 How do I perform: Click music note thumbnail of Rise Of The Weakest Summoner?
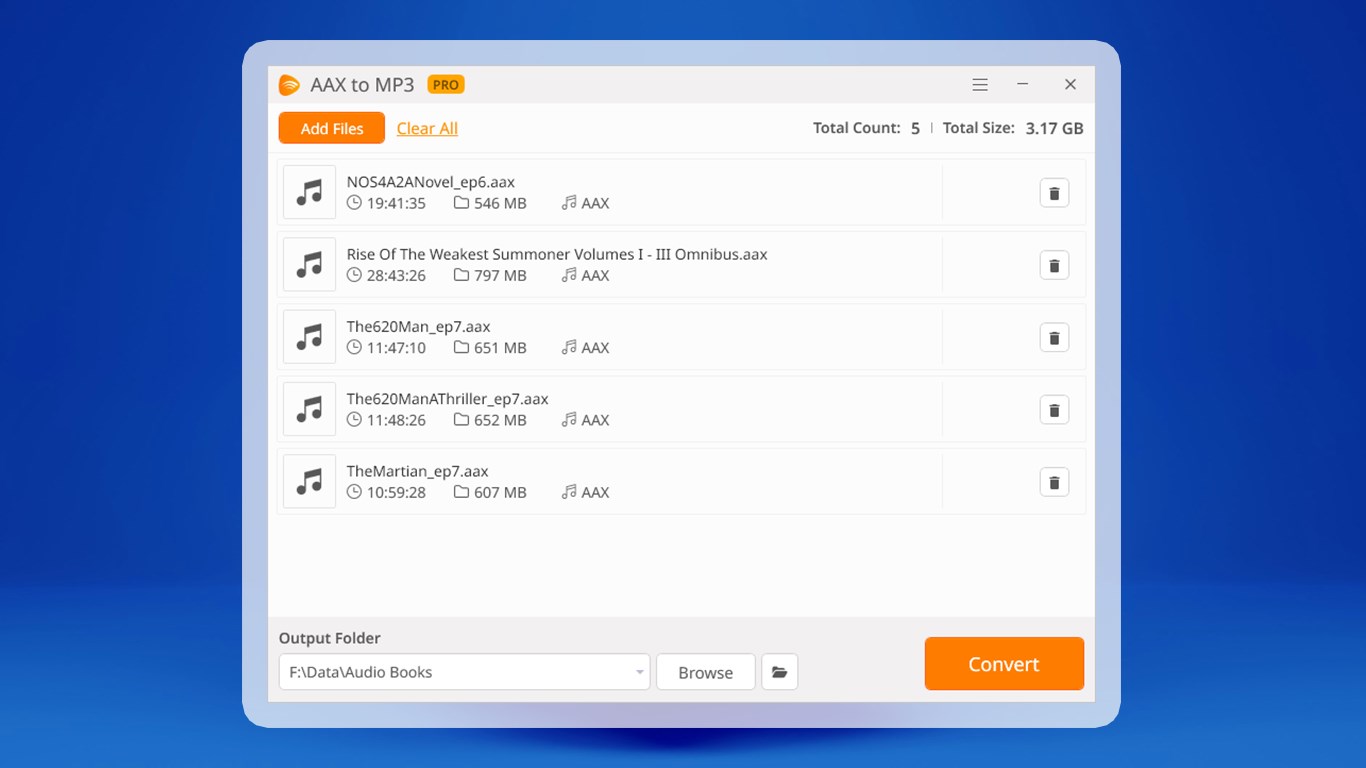pos(309,264)
